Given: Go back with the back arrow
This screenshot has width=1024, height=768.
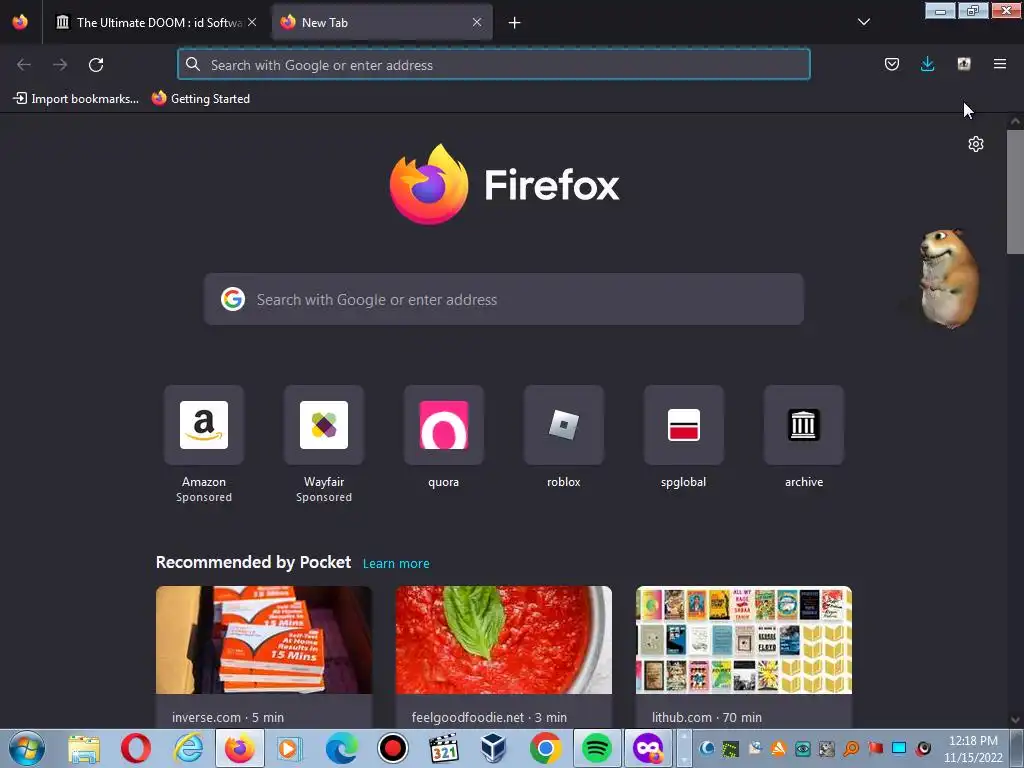Looking at the screenshot, I should [x=24, y=65].
